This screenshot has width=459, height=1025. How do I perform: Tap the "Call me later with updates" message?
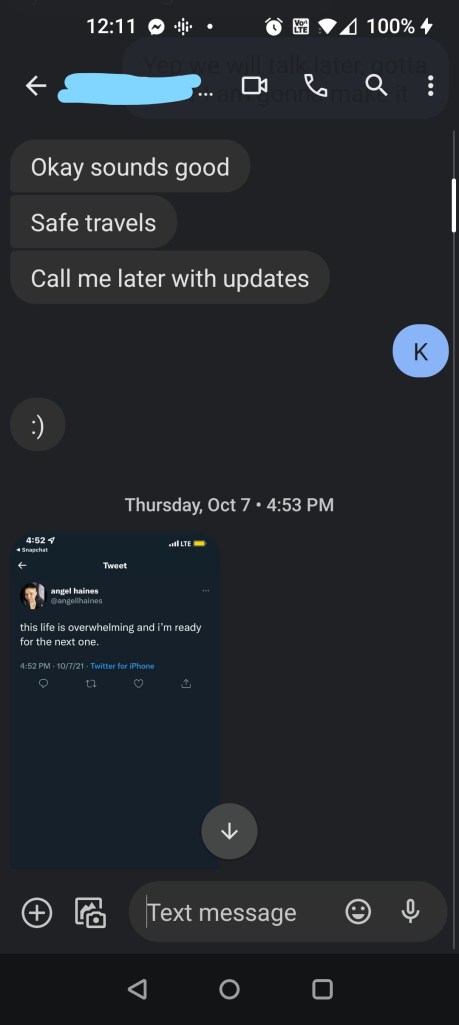pyautogui.click(x=170, y=278)
